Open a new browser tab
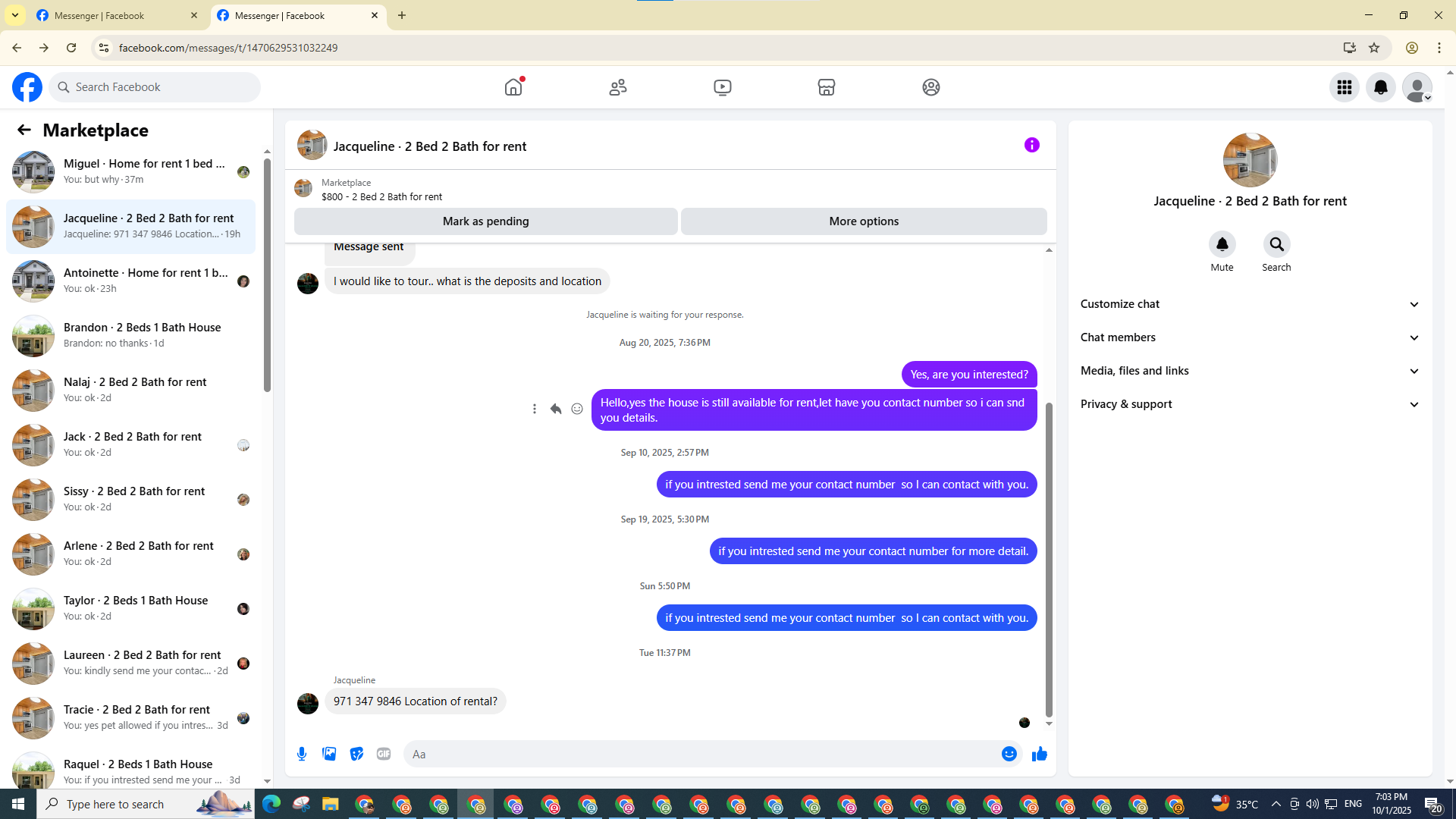The height and width of the screenshot is (819, 1456). coord(402,15)
